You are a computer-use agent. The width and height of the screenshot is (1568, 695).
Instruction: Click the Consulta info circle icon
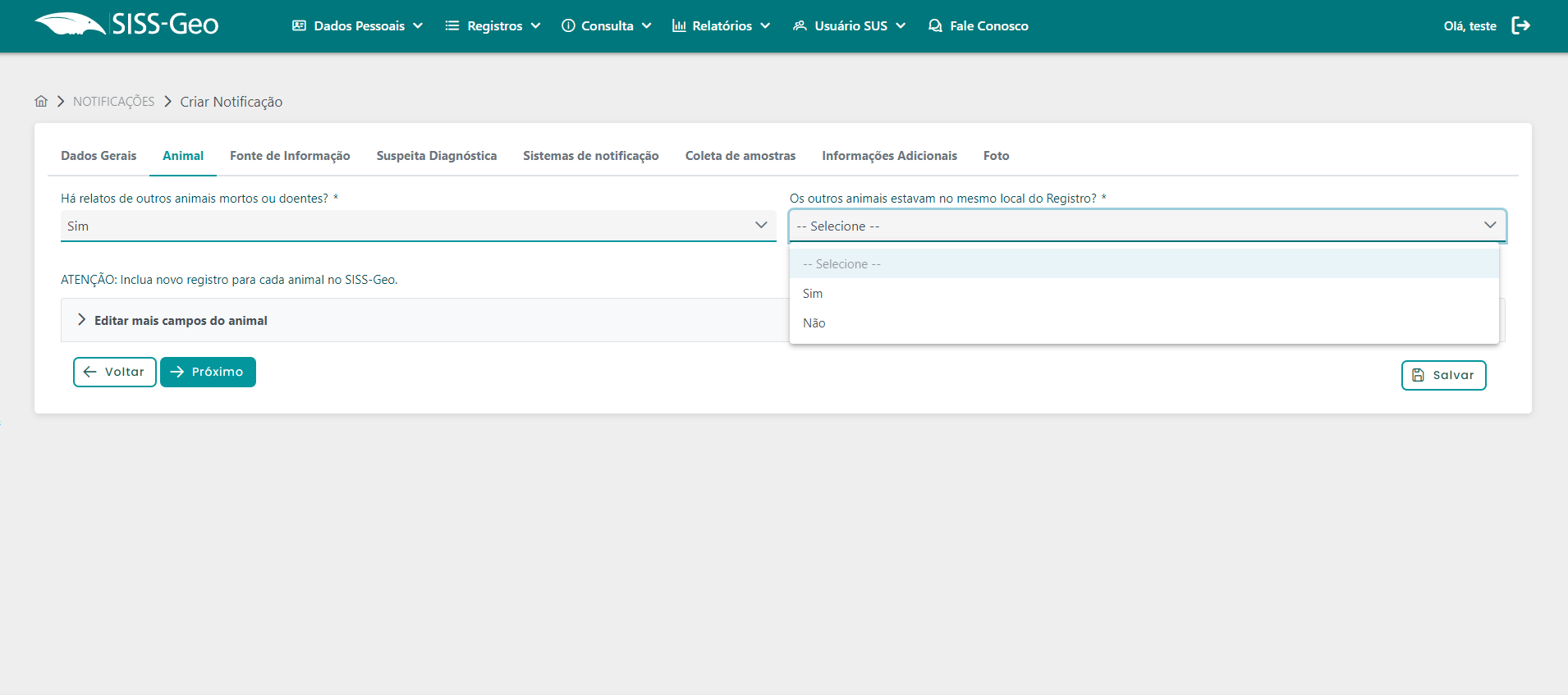pyautogui.click(x=568, y=25)
